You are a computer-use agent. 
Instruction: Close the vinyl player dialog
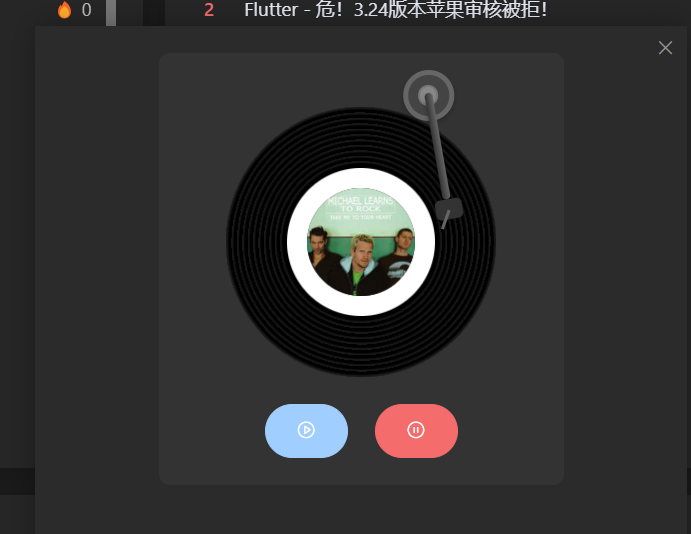tap(665, 48)
